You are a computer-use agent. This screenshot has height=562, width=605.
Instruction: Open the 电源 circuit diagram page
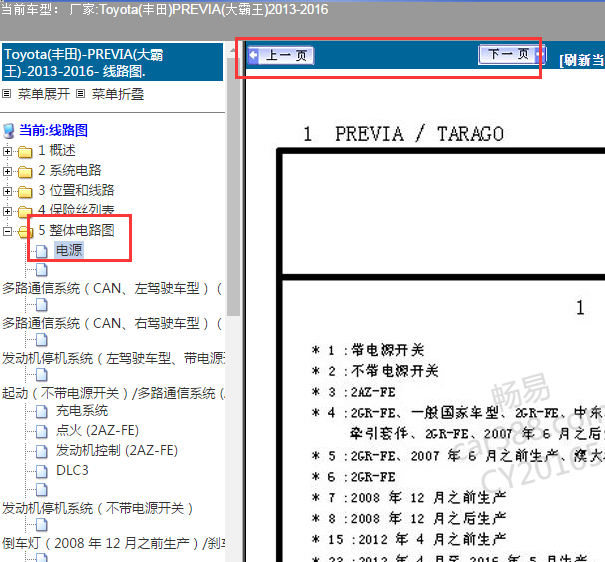(69, 250)
